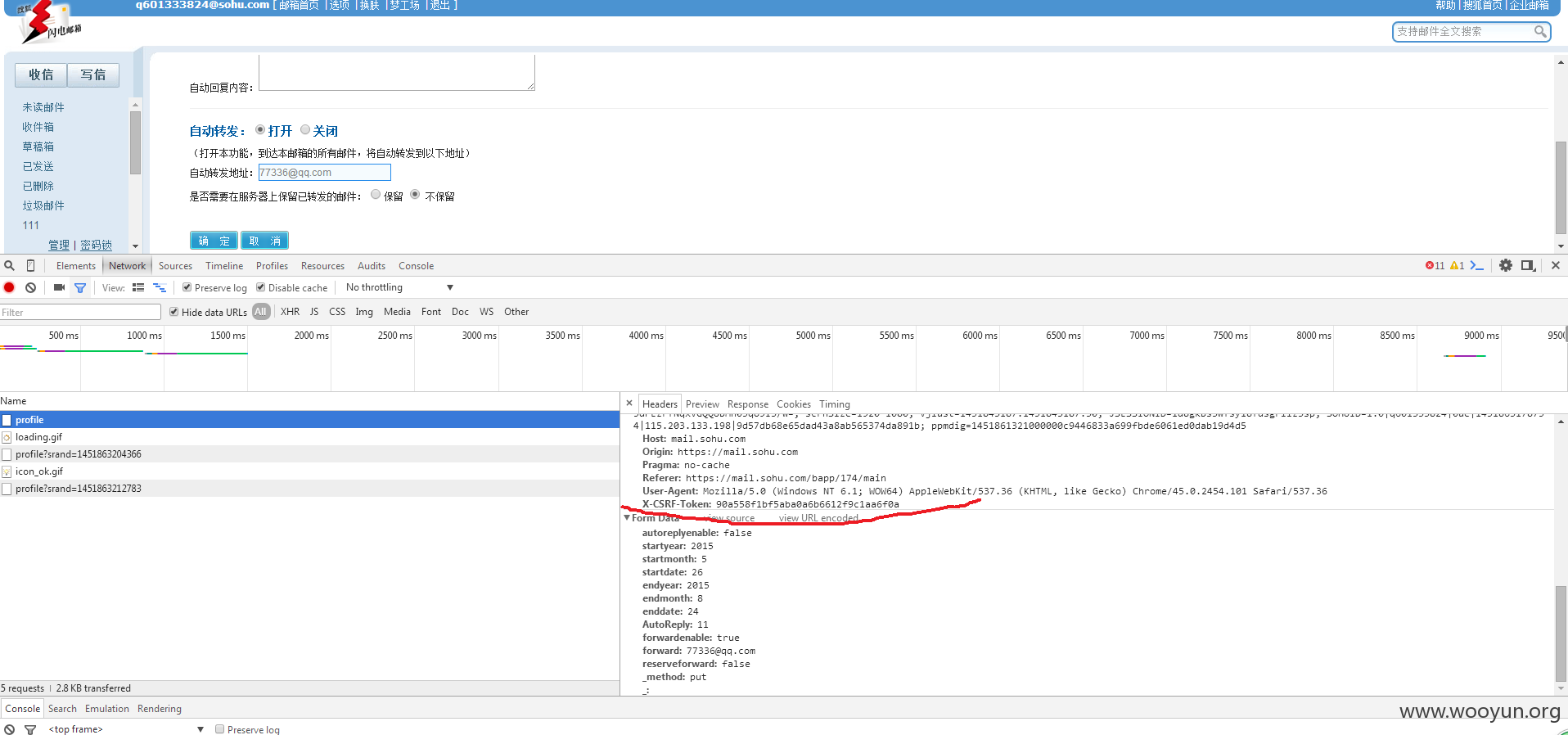Select the icon_ok.gif request row
Image resolution: width=1568 pixels, height=735 pixels.
click(x=309, y=471)
